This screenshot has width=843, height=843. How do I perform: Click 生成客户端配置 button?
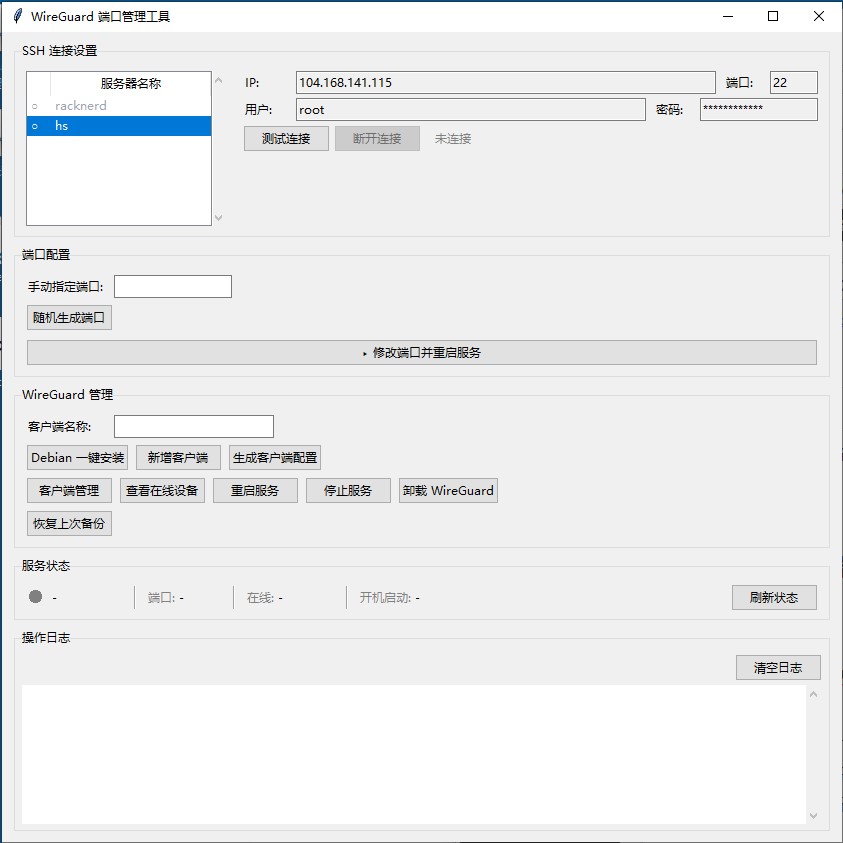[275, 458]
